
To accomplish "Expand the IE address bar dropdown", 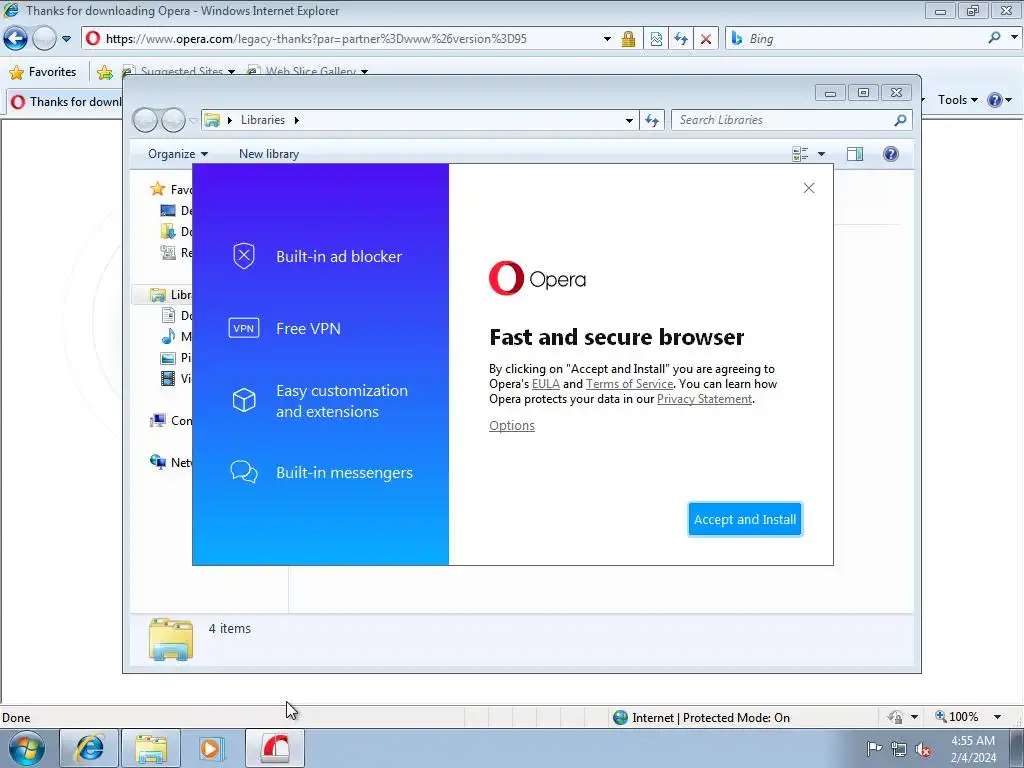I will click(607, 39).
